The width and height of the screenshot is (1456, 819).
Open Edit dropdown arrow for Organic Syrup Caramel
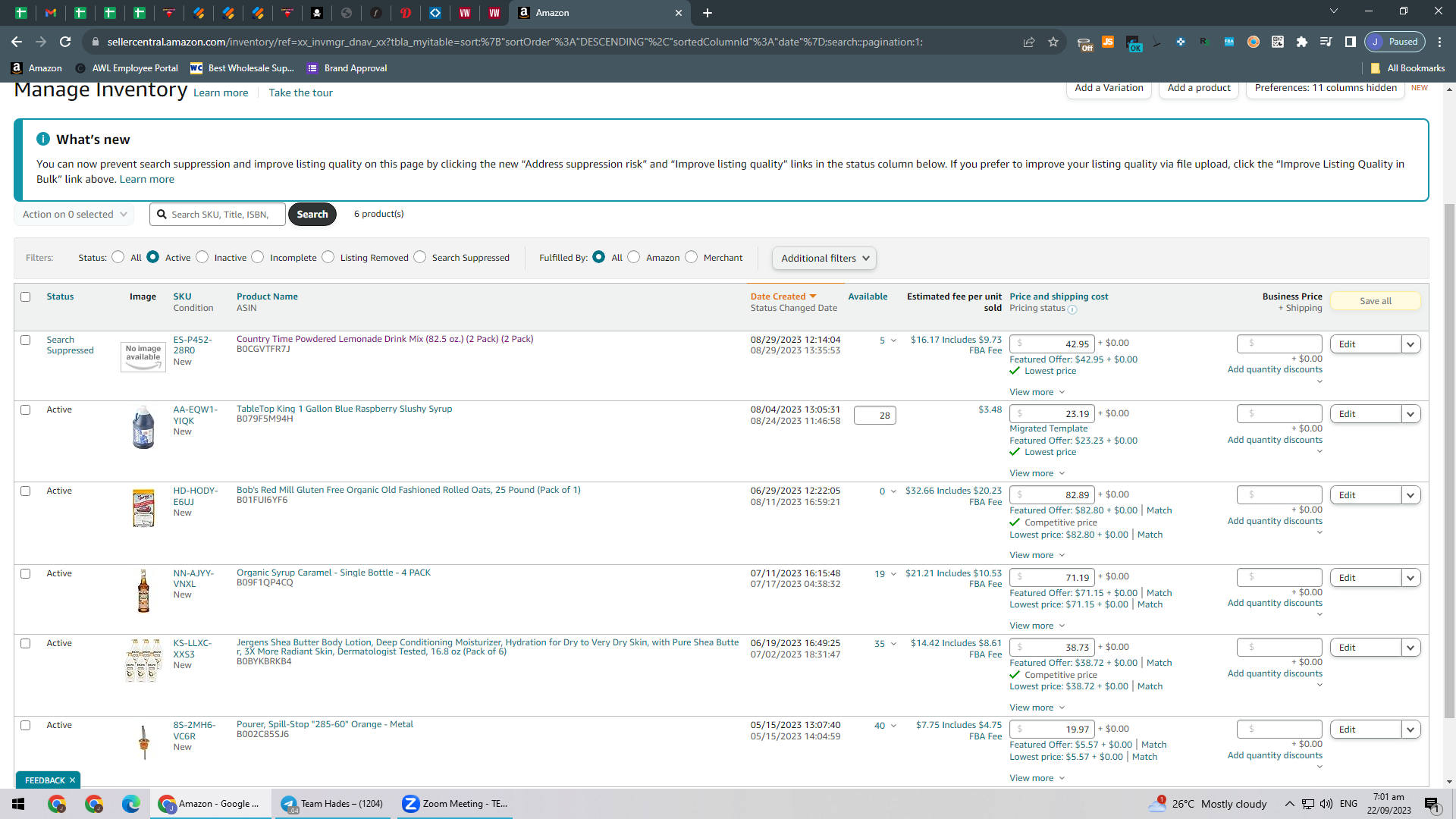pyautogui.click(x=1410, y=578)
